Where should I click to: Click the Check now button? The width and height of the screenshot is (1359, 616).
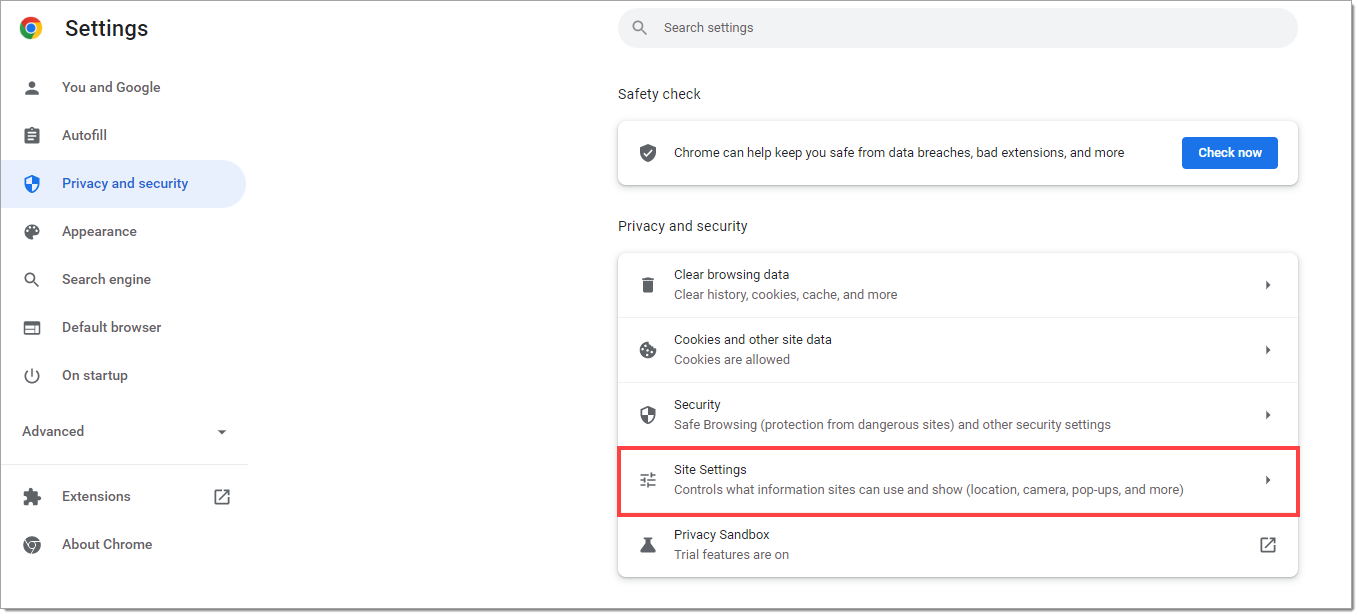(1230, 153)
